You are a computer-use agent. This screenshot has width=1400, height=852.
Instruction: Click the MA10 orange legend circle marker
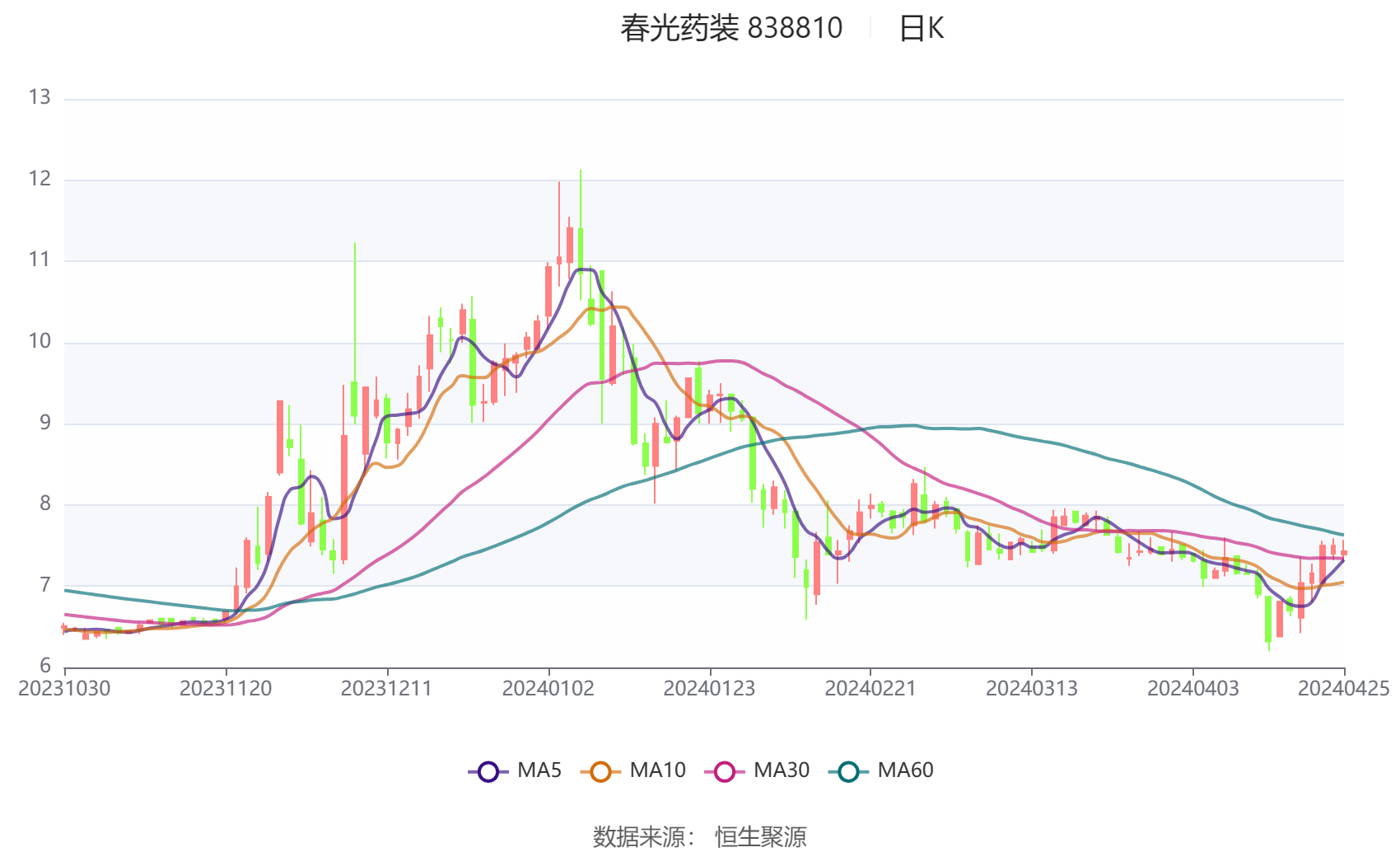pos(600,771)
